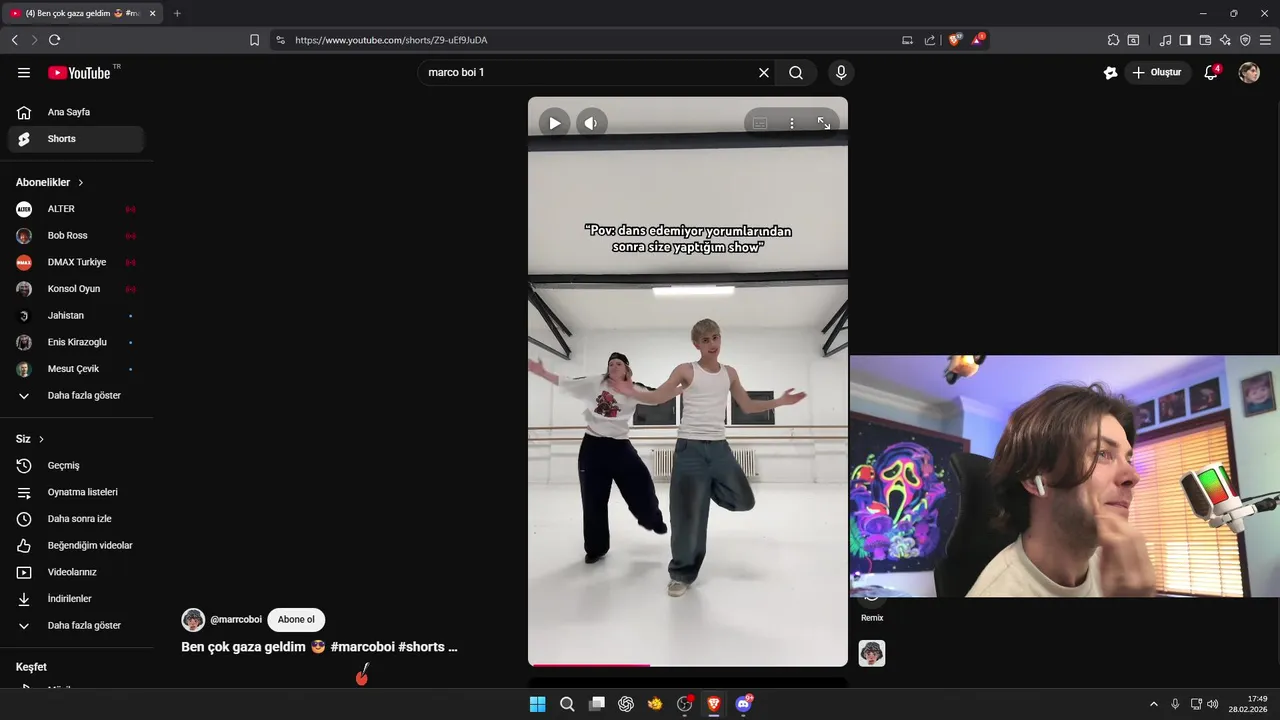Open the star sparkle icon beside Oluştur
Image resolution: width=1280 pixels, height=720 pixels.
(x=1110, y=73)
